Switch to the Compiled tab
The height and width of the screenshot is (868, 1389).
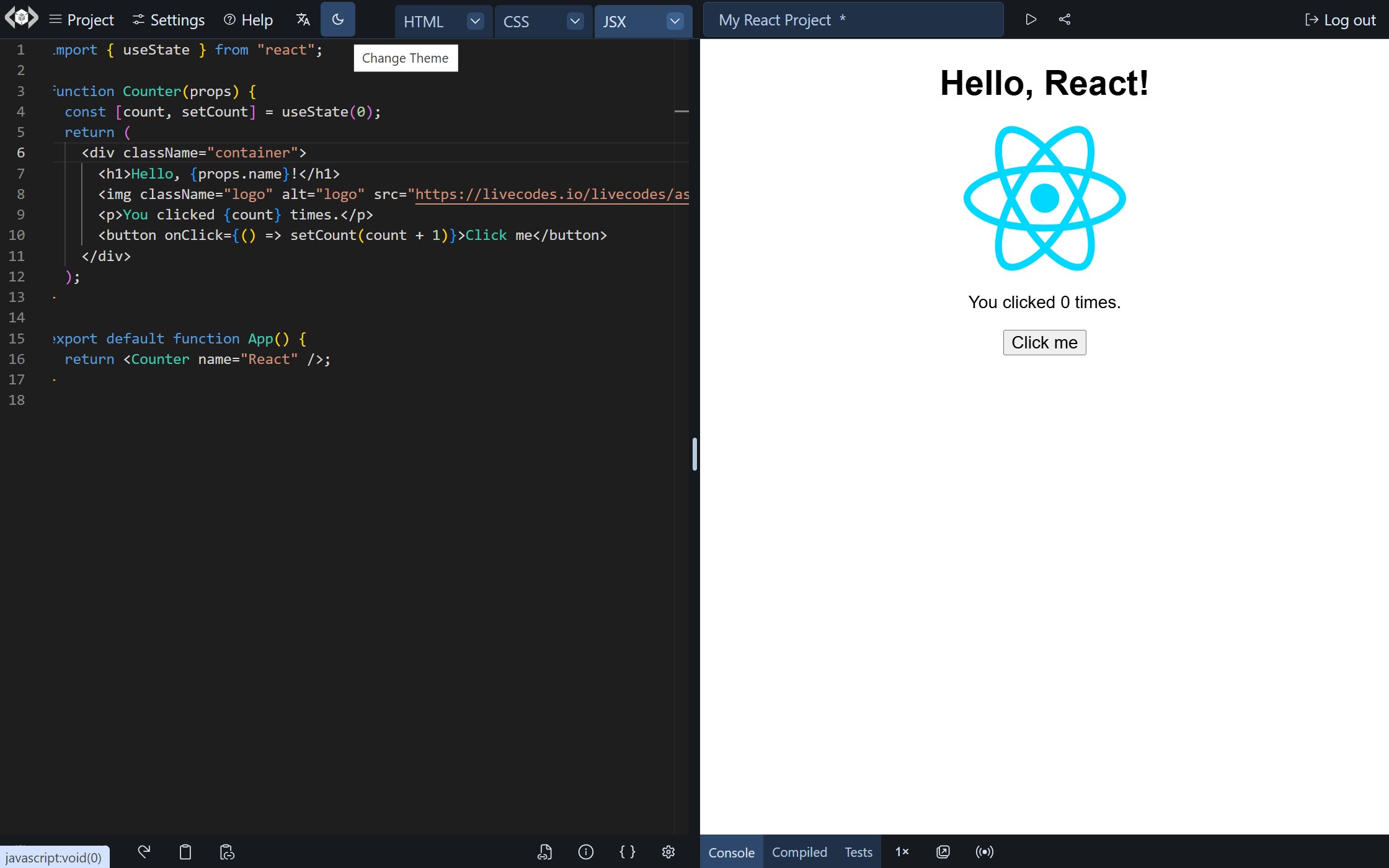coord(799,852)
